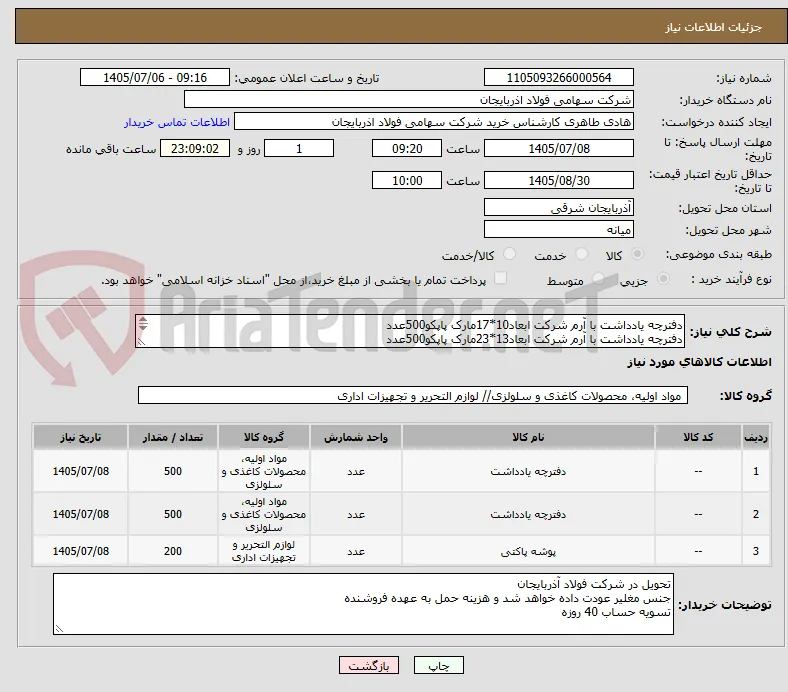Click the remaining days field showing 1

[x=299, y=148]
